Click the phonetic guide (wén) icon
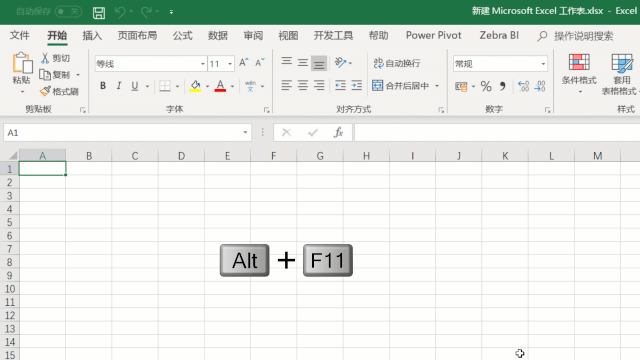The height and width of the screenshot is (360, 640). click(250, 86)
